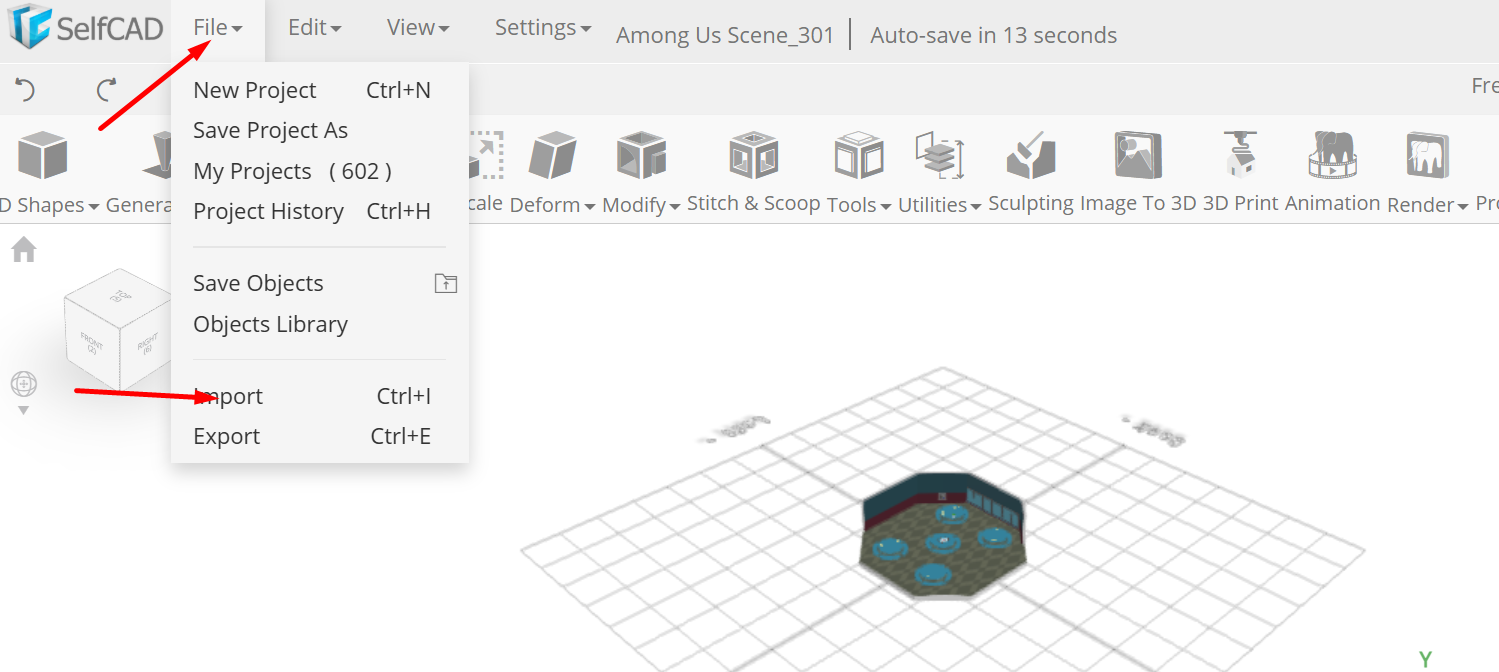Open the Animation tool
1499x672 pixels.
pyautogui.click(x=1332, y=172)
